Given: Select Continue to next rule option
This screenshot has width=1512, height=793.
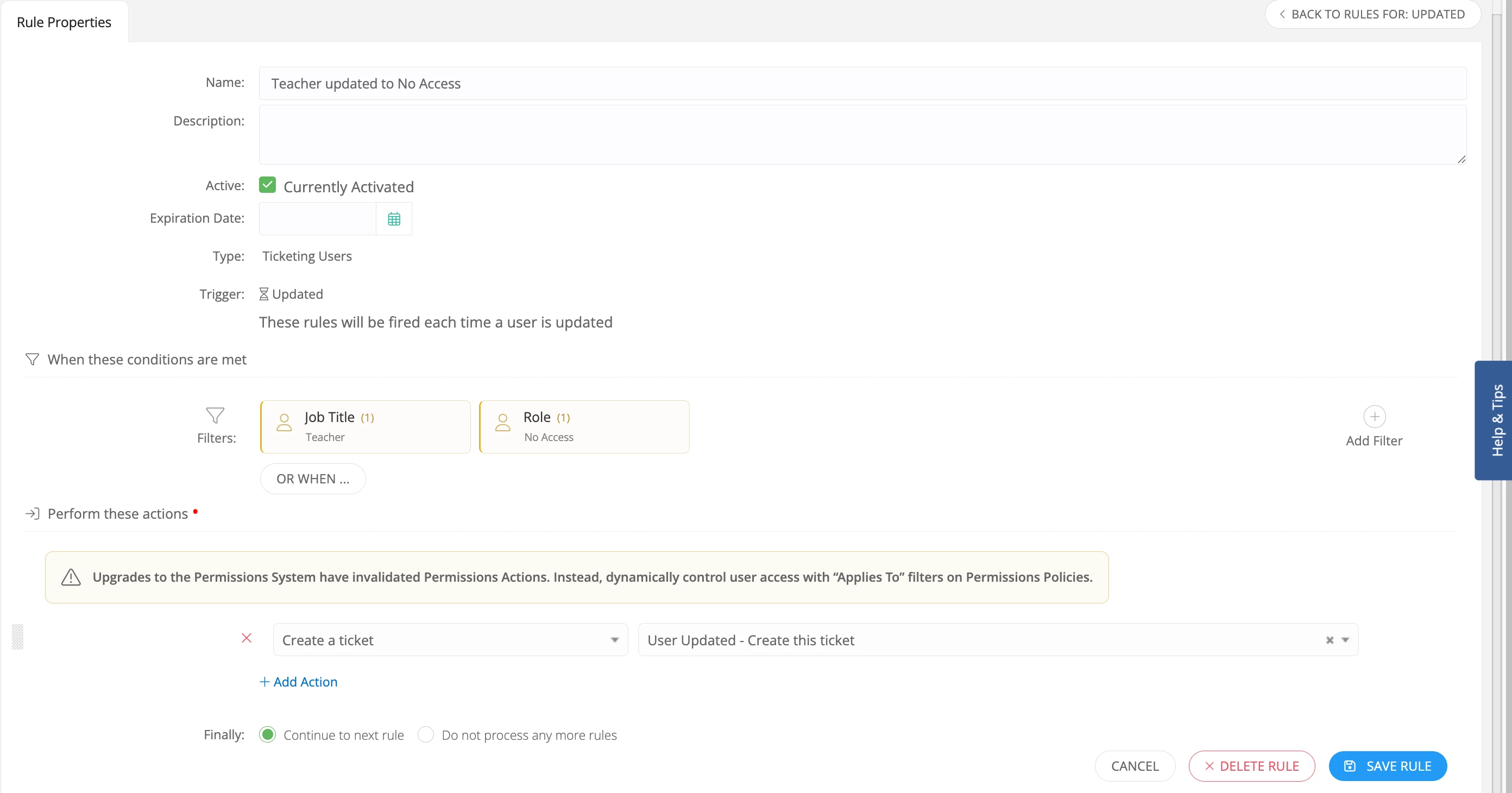Looking at the screenshot, I should pos(268,735).
